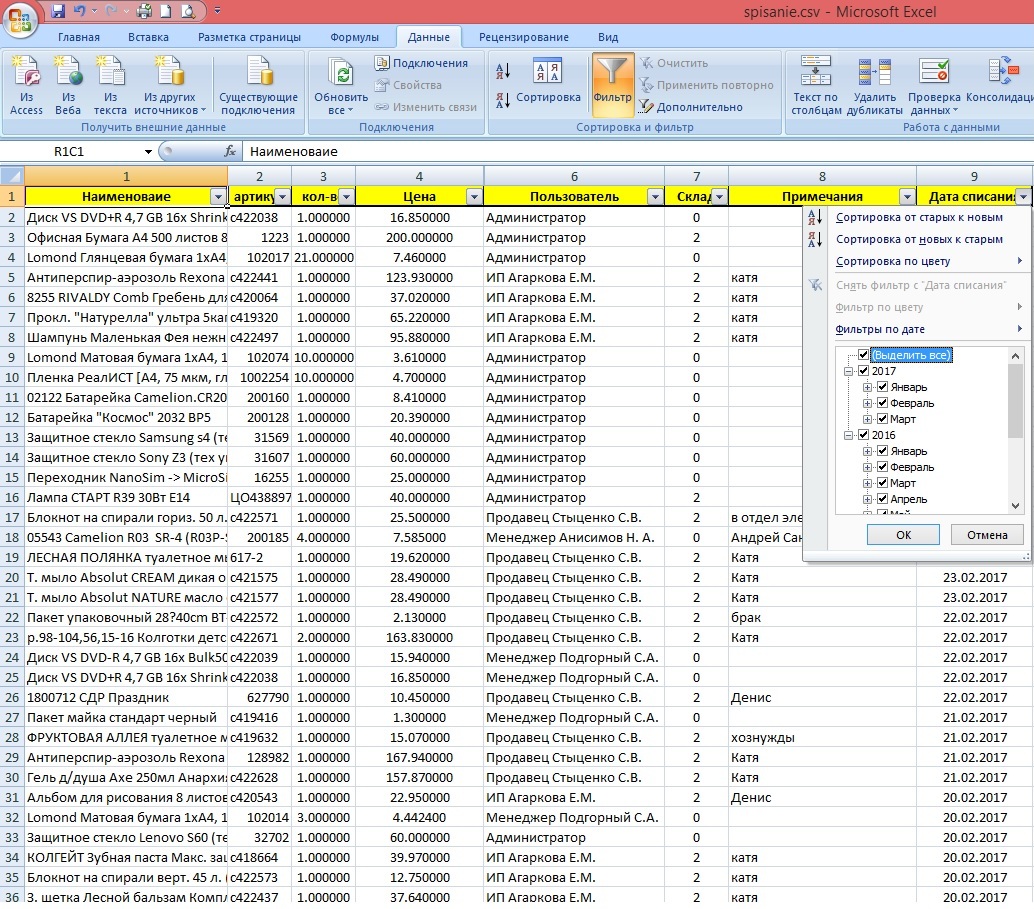
Task: Choose Сортировка от старых к новым
Action: click(919, 217)
